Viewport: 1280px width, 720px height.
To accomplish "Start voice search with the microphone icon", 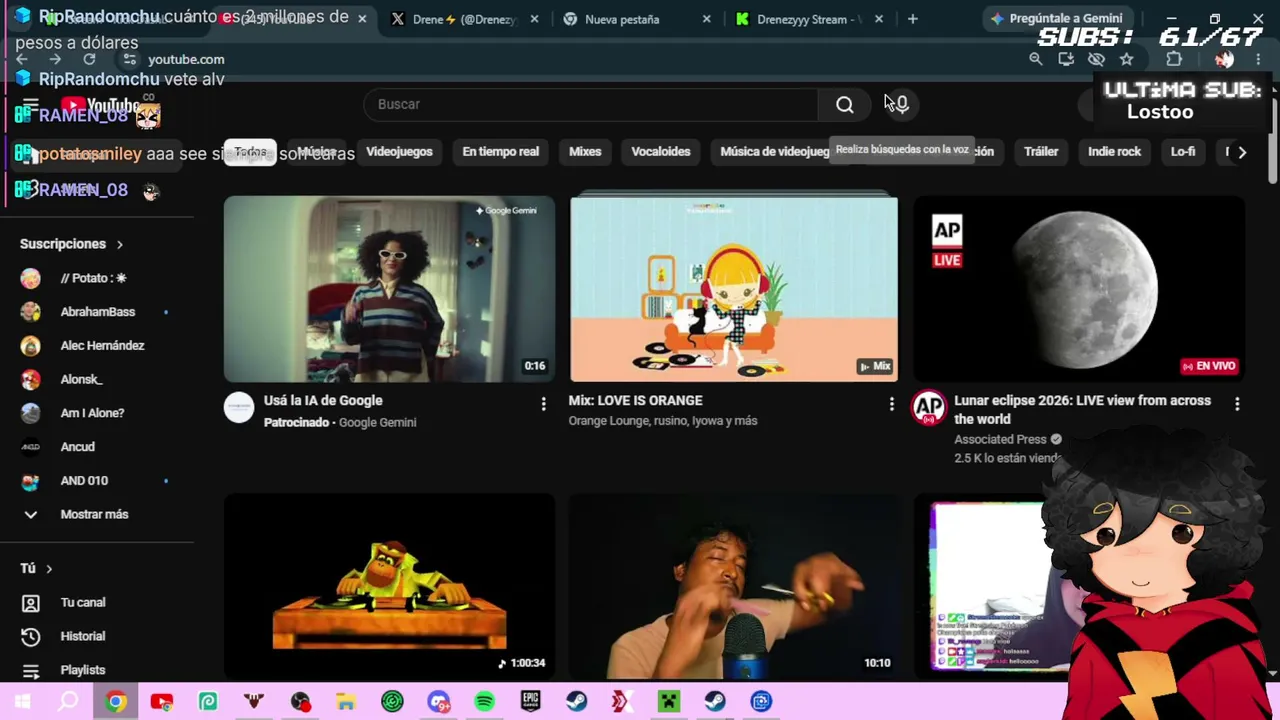I will tap(901, 104).
